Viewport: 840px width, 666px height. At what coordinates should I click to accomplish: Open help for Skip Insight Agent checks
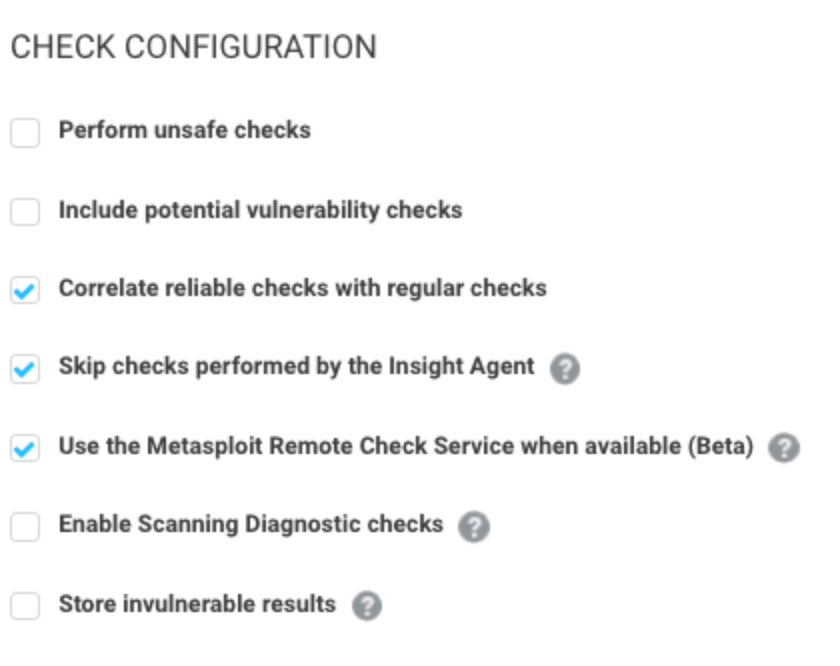click(x=565, y=369)
